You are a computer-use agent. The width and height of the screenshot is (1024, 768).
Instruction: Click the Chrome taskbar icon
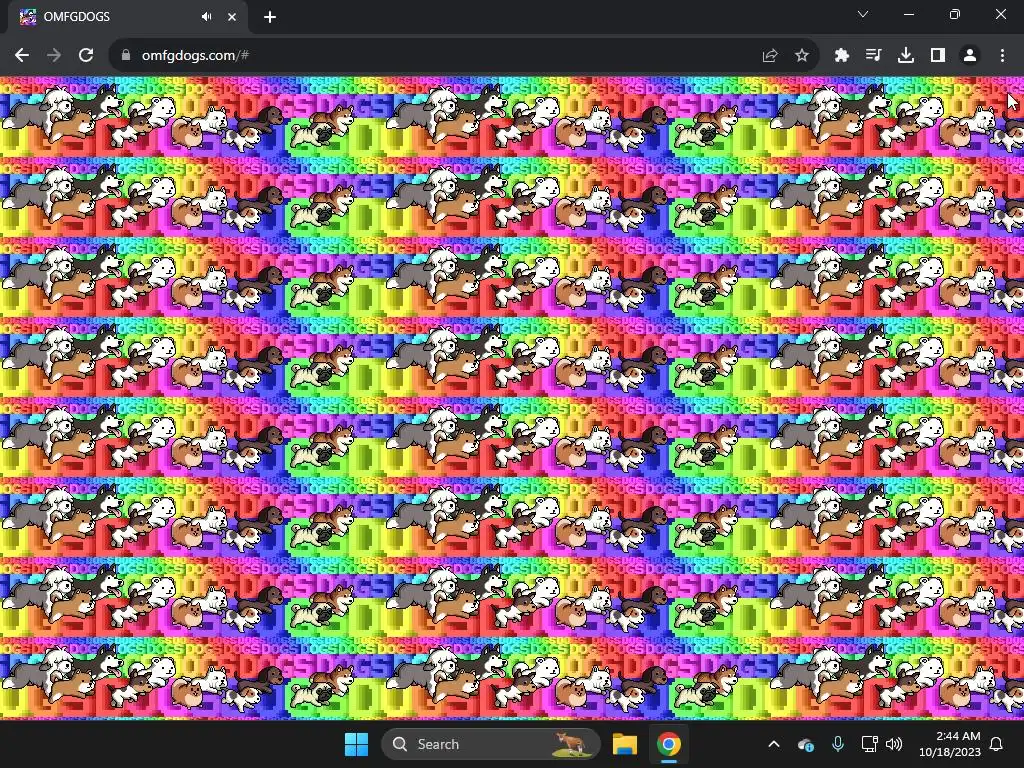coord(669,744)
